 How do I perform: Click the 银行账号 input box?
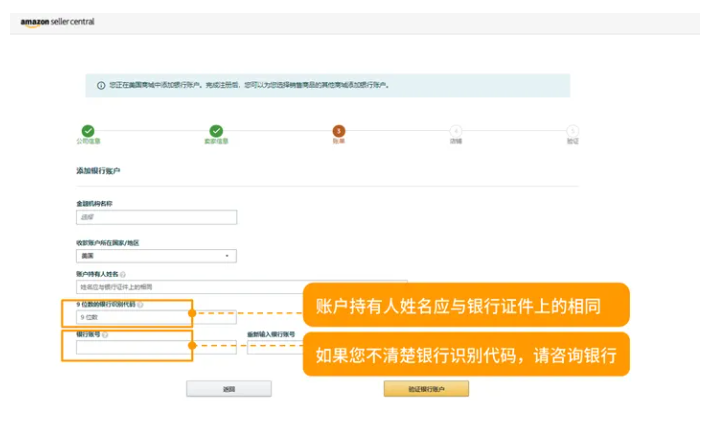[x=130, y=348]
